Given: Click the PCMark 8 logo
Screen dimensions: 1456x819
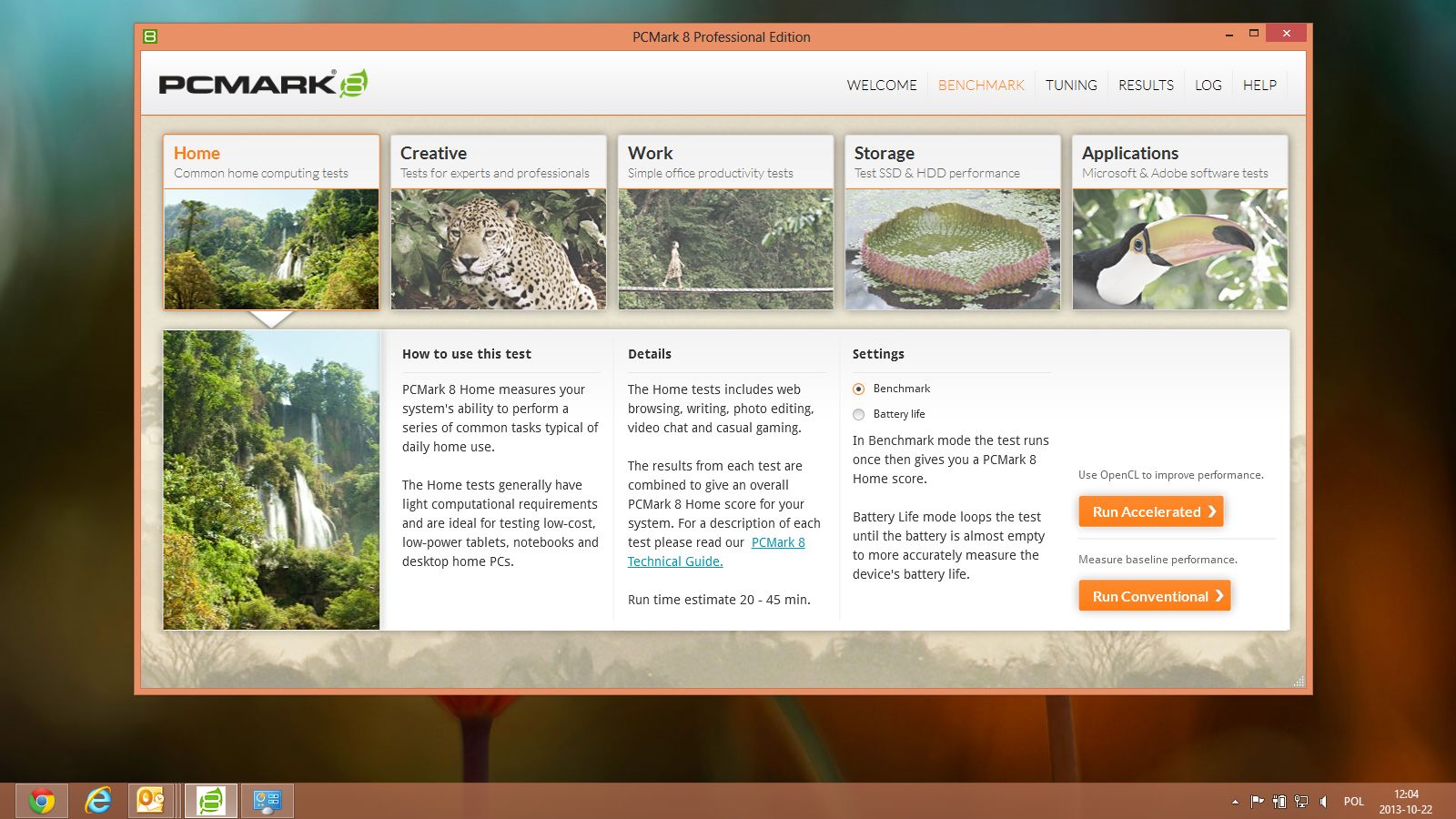Looking at the screenshot, I should point(263,84).
